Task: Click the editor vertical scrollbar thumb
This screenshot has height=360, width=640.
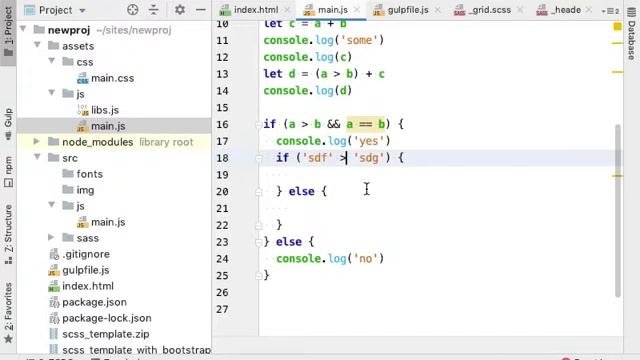Action: point(618,210)
